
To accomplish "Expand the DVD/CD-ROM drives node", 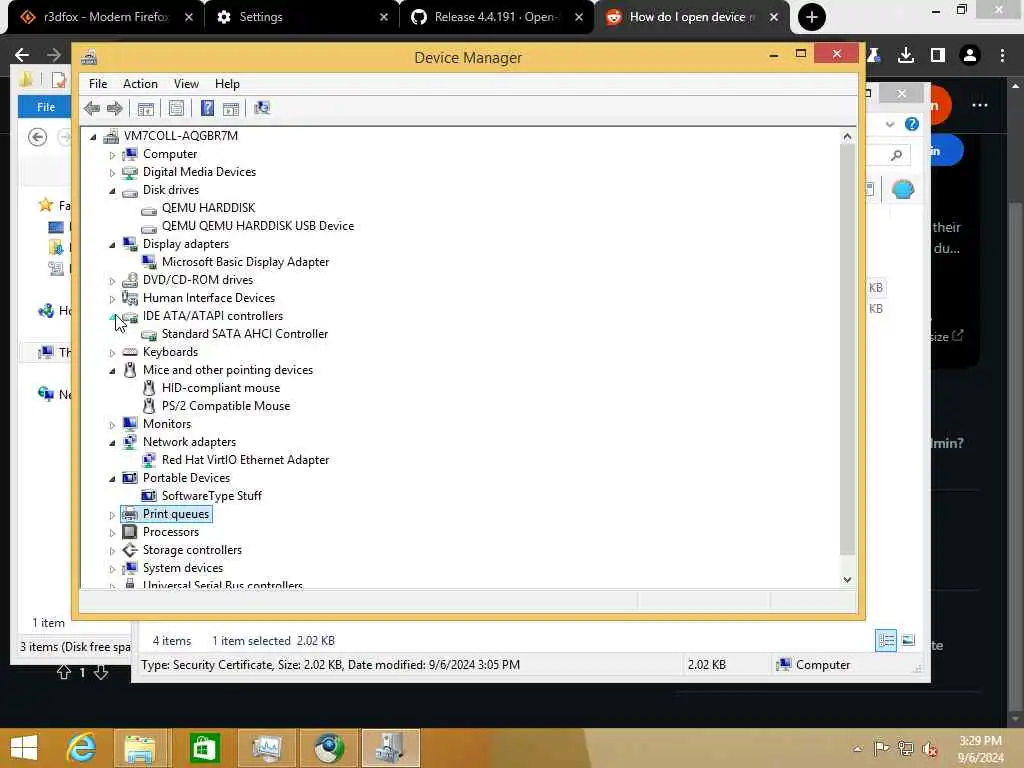I will click(x=112, y=281).
